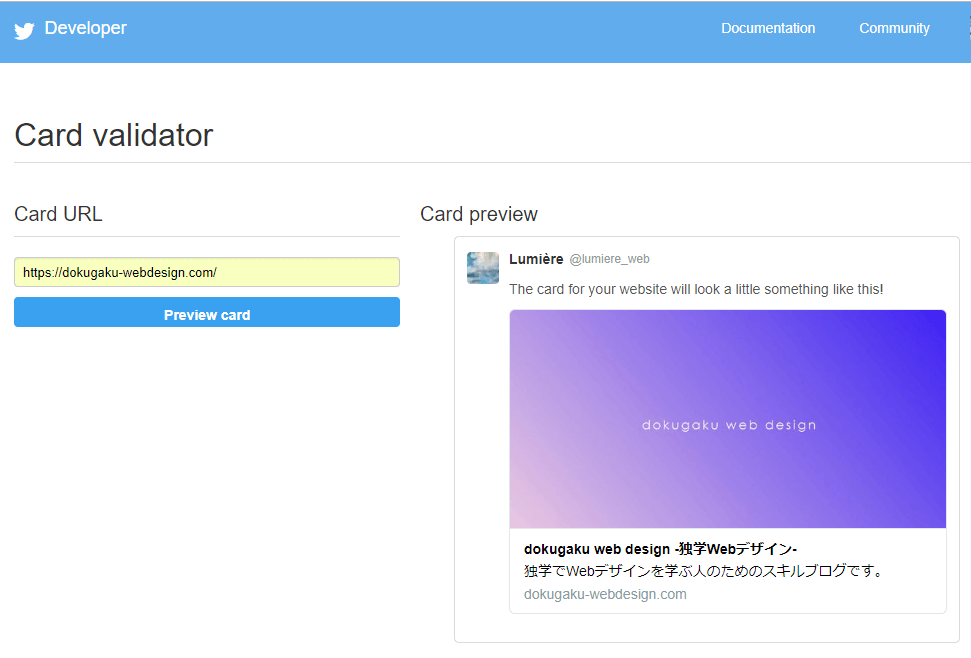Image resolution: width=971 pixels, height=658 pixels.
Task: Click the Lumière profile avatar
Action: tap(483, 268)
